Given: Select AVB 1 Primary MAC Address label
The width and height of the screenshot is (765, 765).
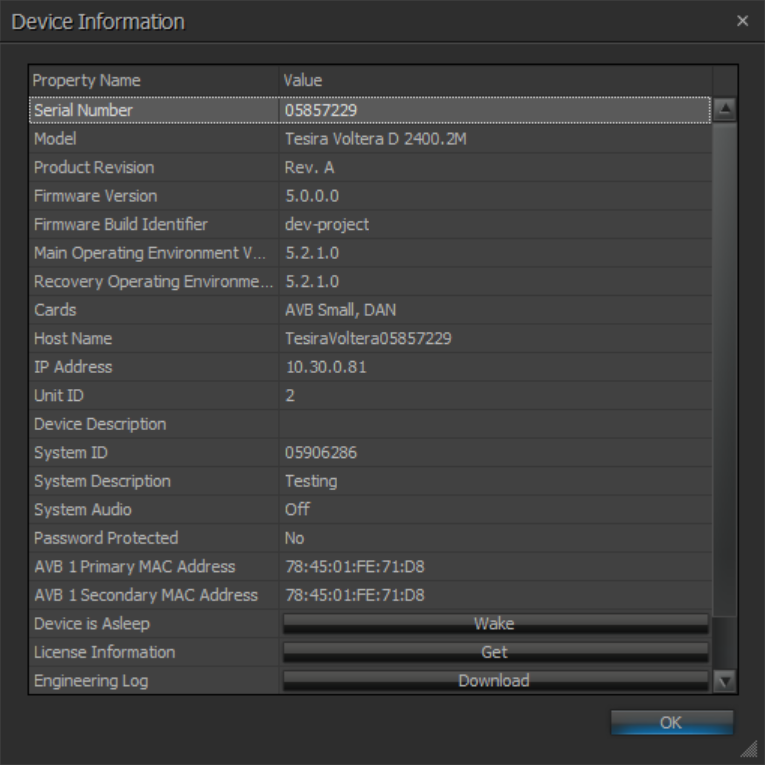Looking at the screenshot, I should coord(135,567).
